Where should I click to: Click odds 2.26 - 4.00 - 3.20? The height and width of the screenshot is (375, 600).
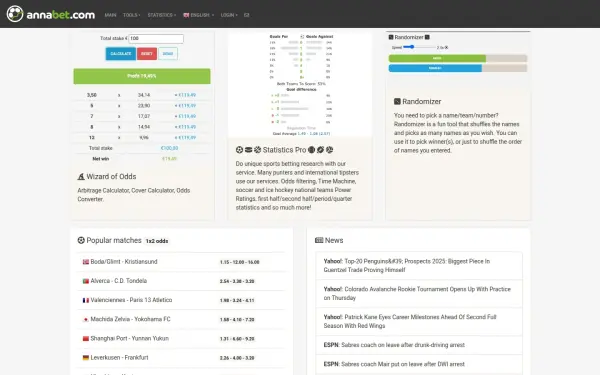[x=237, y=358]
